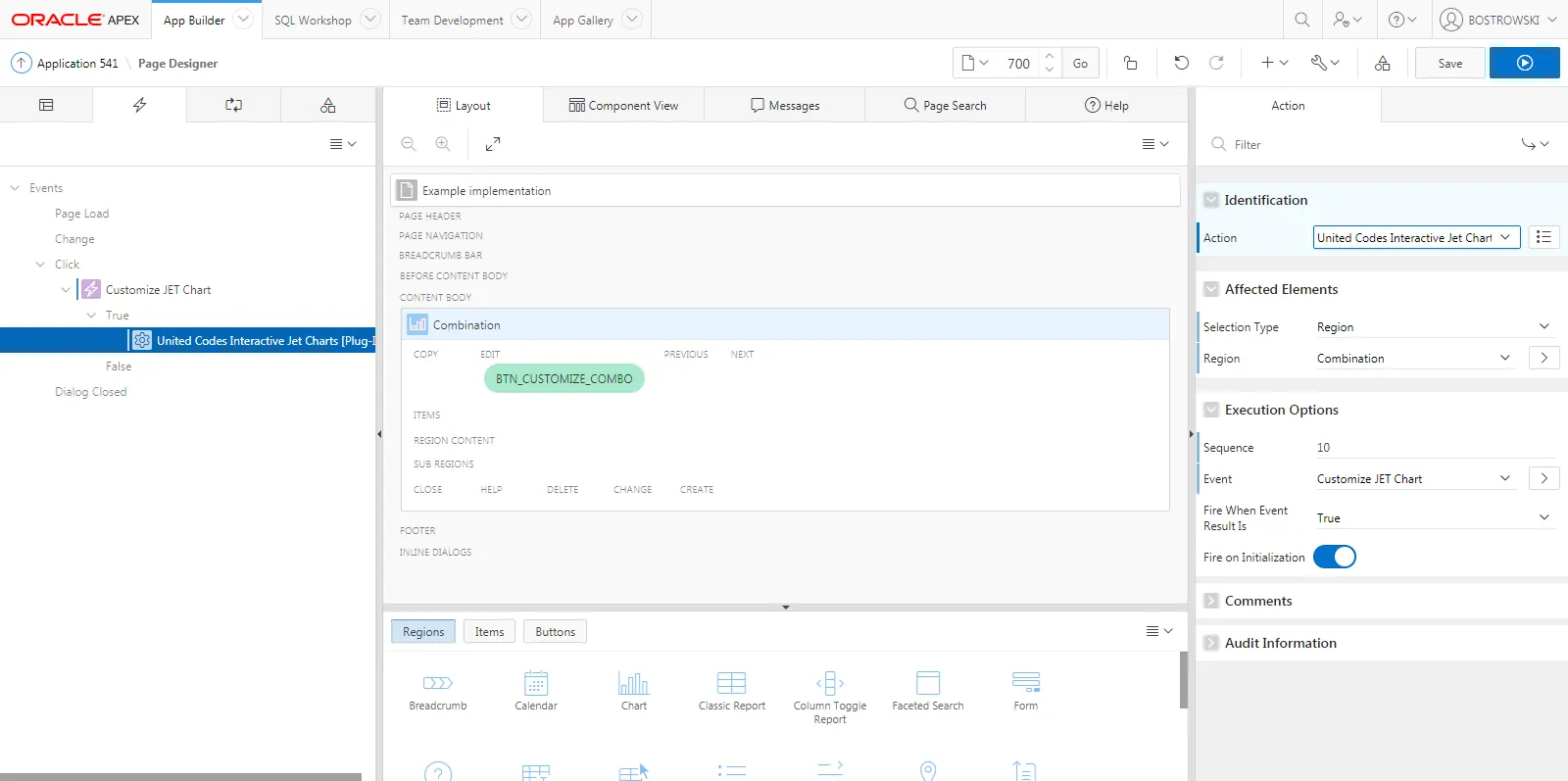The width and height of the screenshot is (1568, 781).
Task: Collapse the Identification section
Action: (x=1211, y=200)
